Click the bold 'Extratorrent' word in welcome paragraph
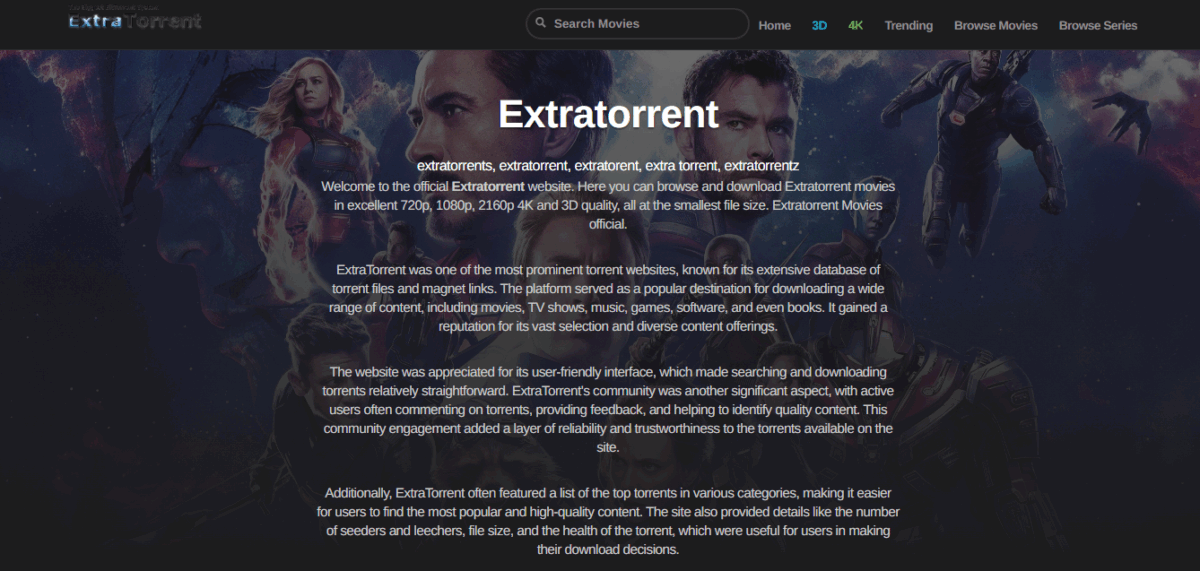Image resolution: width=1200 pixels, height=571 pixels. click(x=488, y=187)
